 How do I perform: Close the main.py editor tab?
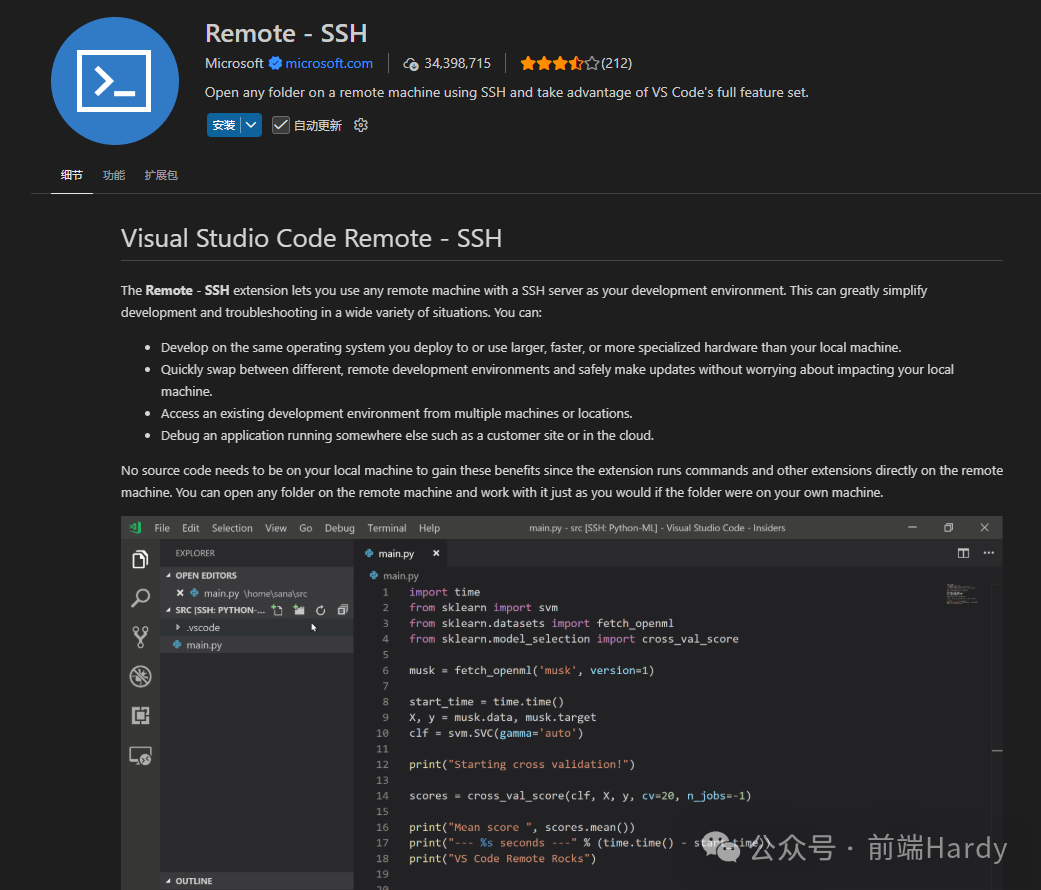point(436,553)
